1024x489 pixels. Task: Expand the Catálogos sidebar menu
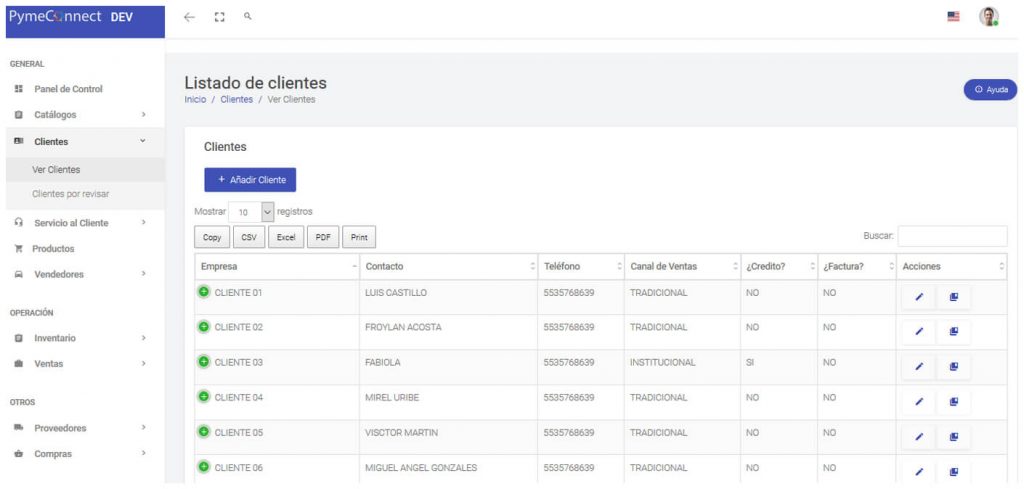click(x=82, y=115)
